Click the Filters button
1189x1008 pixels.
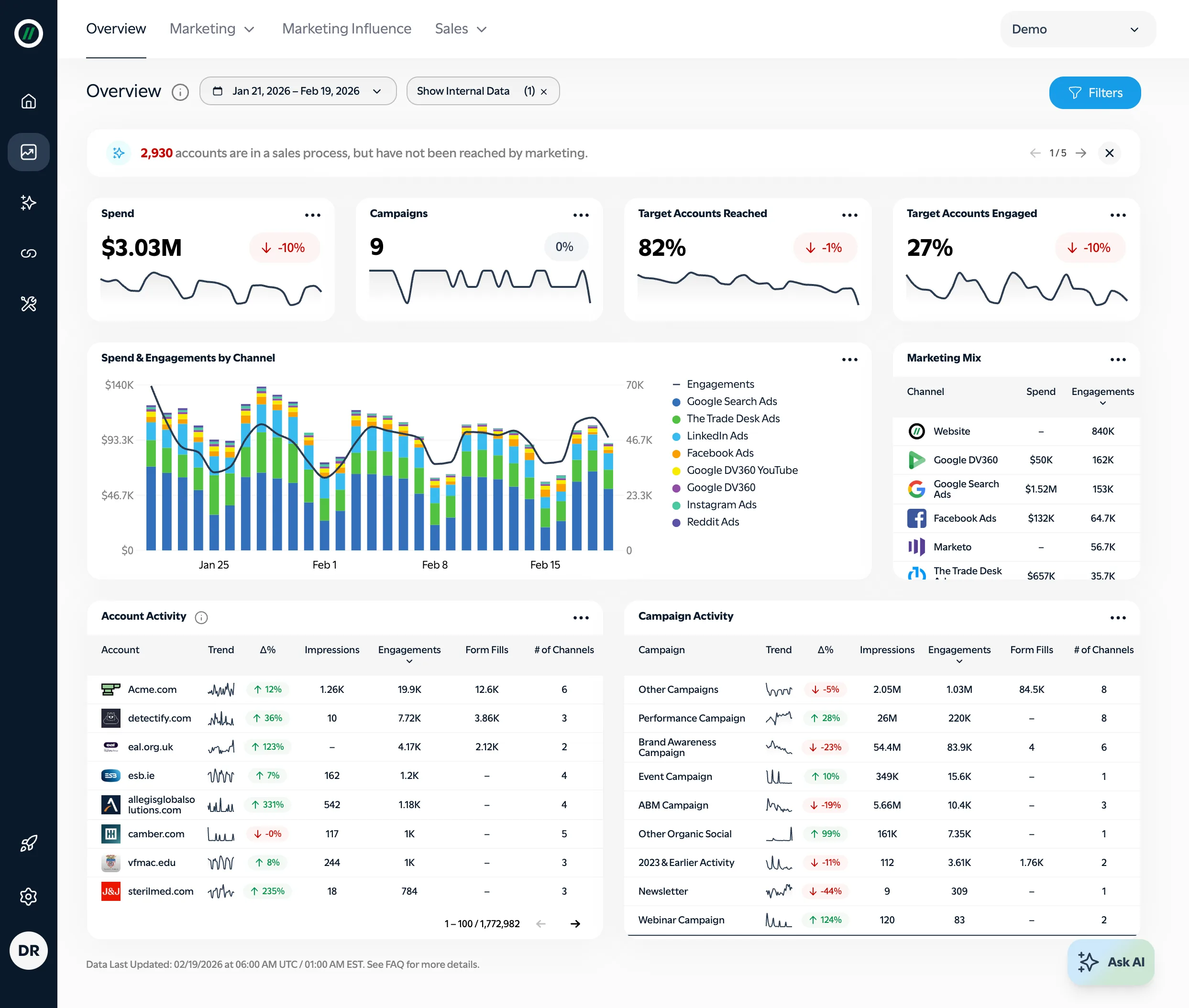coord(1095,93)
